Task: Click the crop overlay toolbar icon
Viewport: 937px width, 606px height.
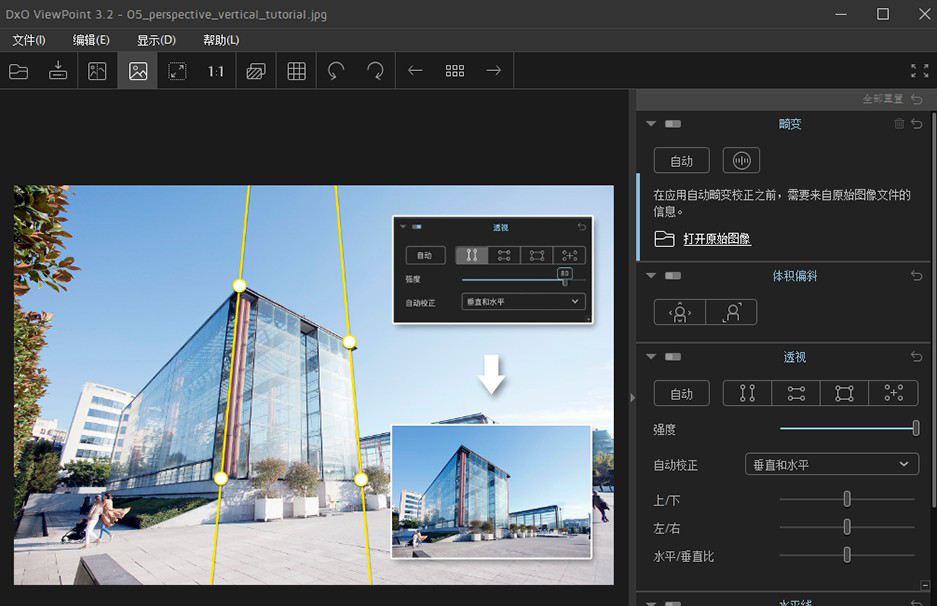Action: click(256, 71)
